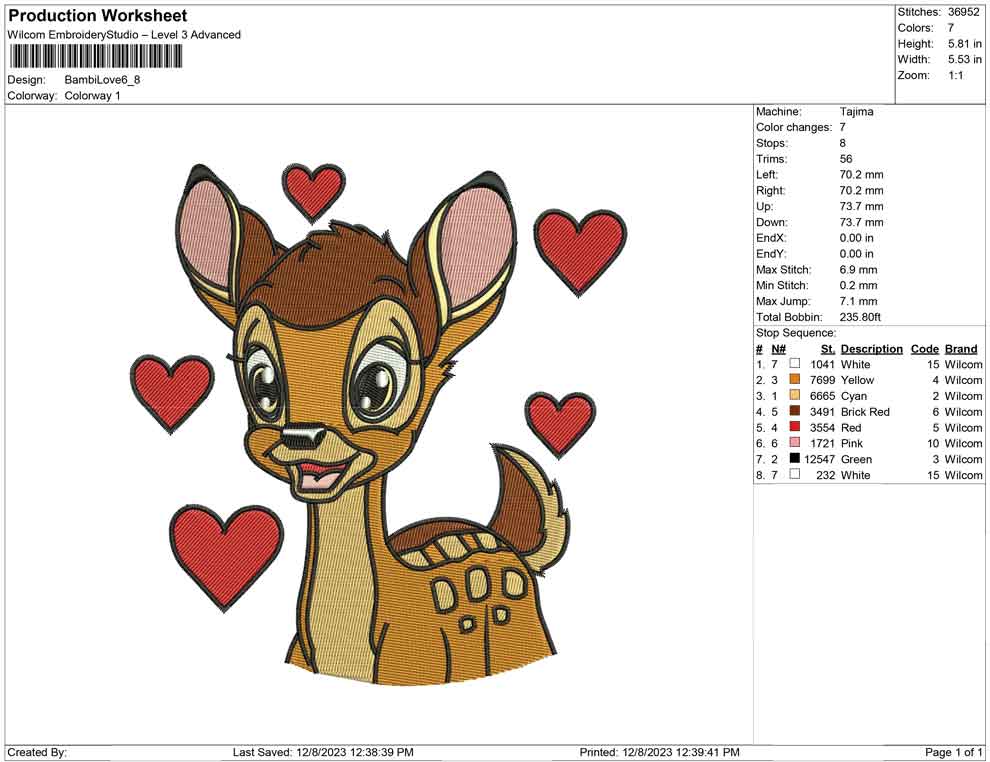Click the orange Yellow swatch in stop 2
The height and width of the screenshot is (762, 990).
(795, 379)
